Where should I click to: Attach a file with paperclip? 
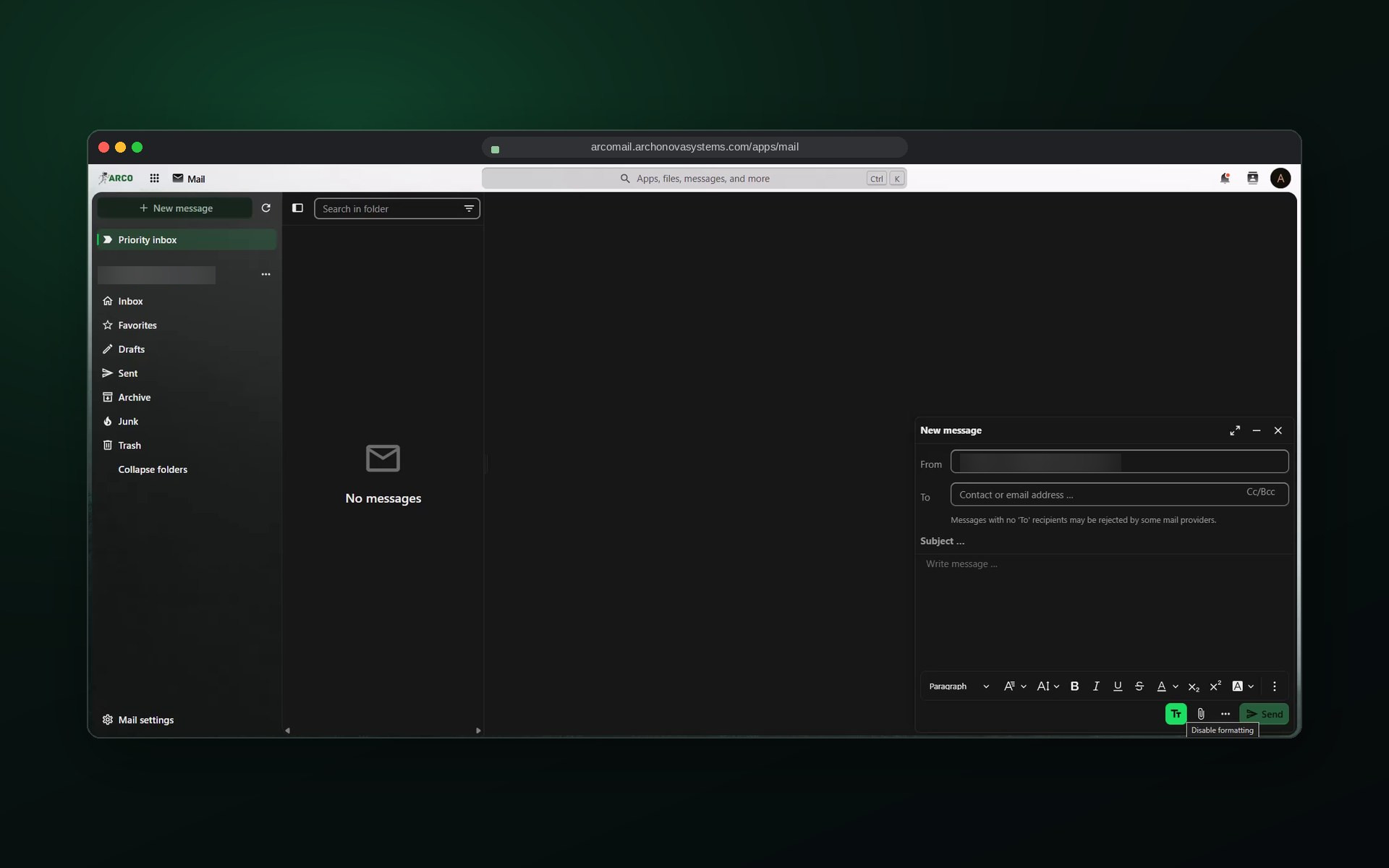[x=1201, y=714]
